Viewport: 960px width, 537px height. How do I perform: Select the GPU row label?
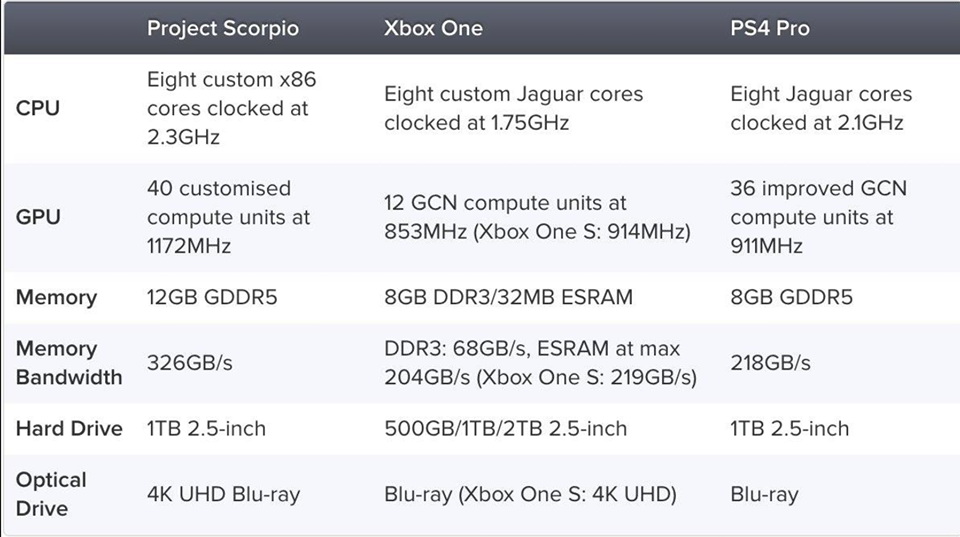click(38, 217)
